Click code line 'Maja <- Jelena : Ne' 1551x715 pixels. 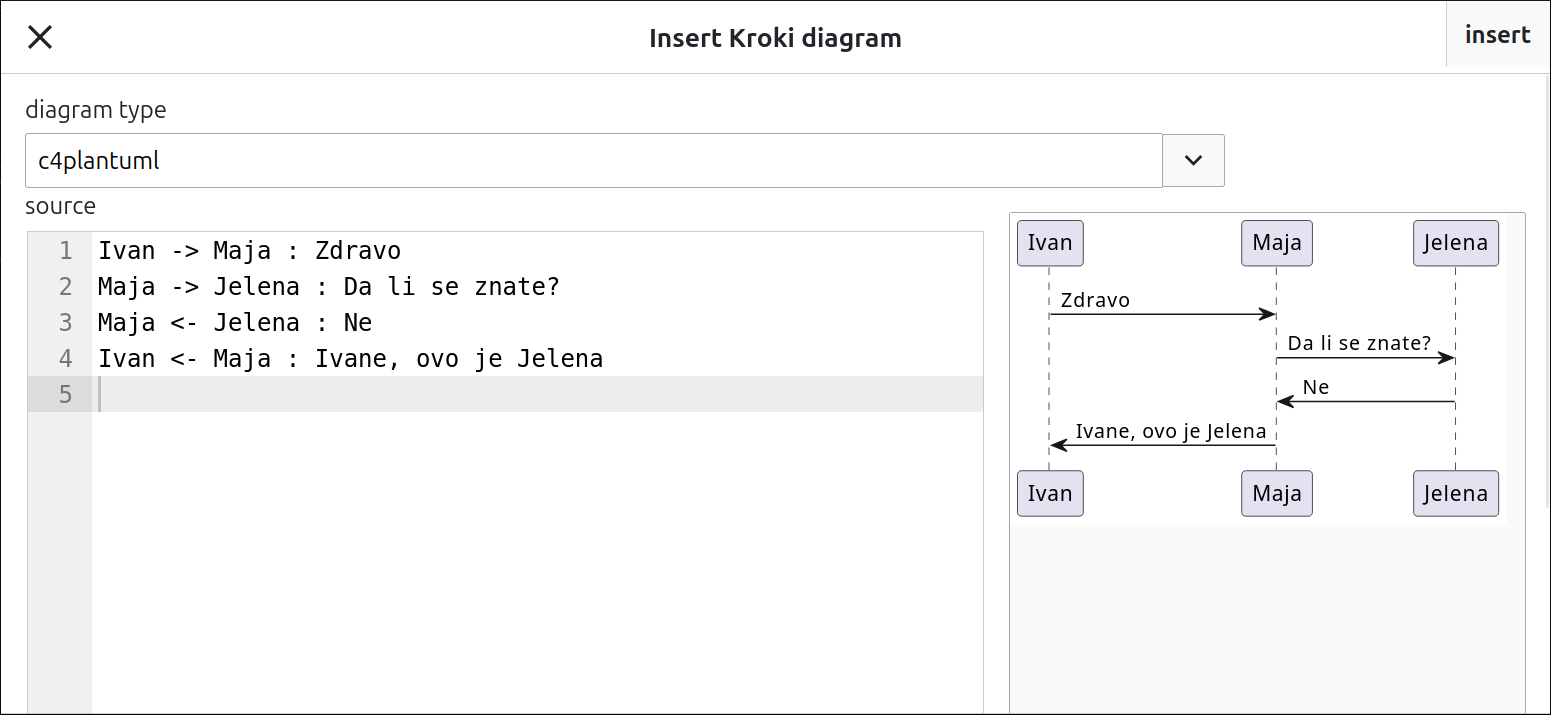pyautogui.click(x=235, y=323)
